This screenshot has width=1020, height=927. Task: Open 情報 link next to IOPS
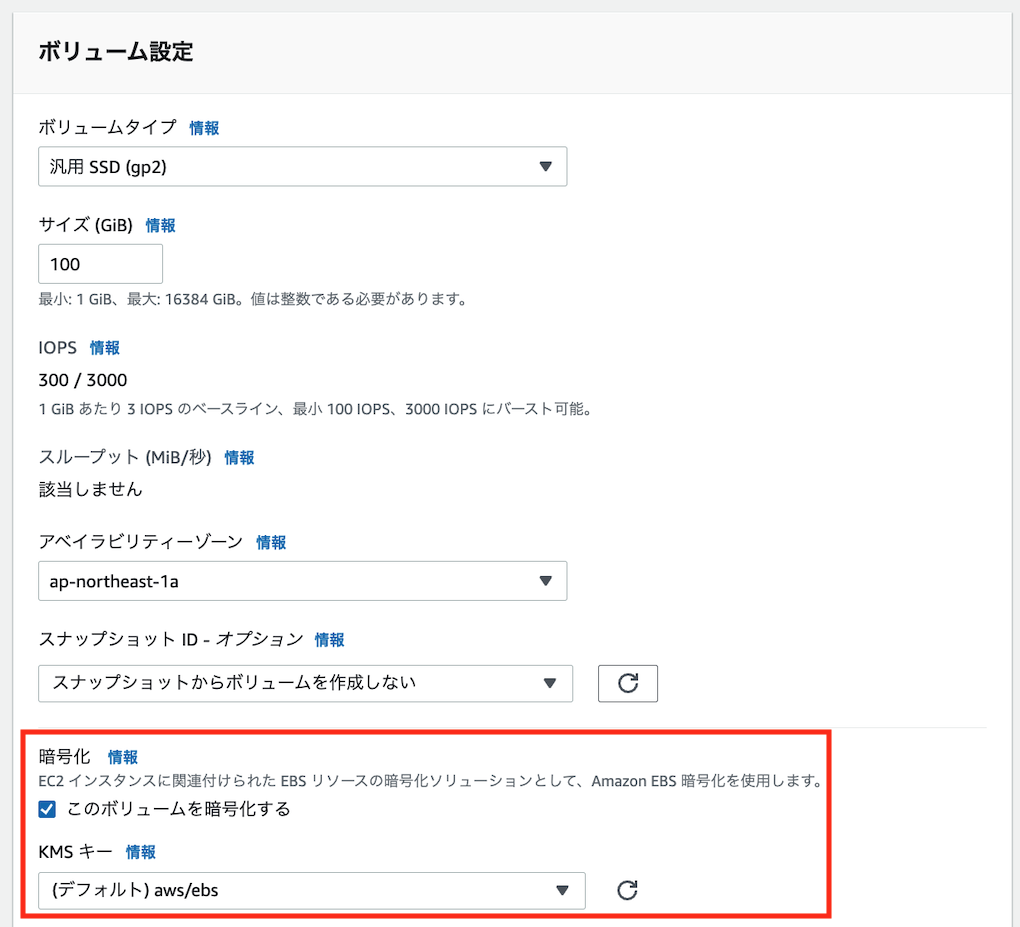(105, 348)
